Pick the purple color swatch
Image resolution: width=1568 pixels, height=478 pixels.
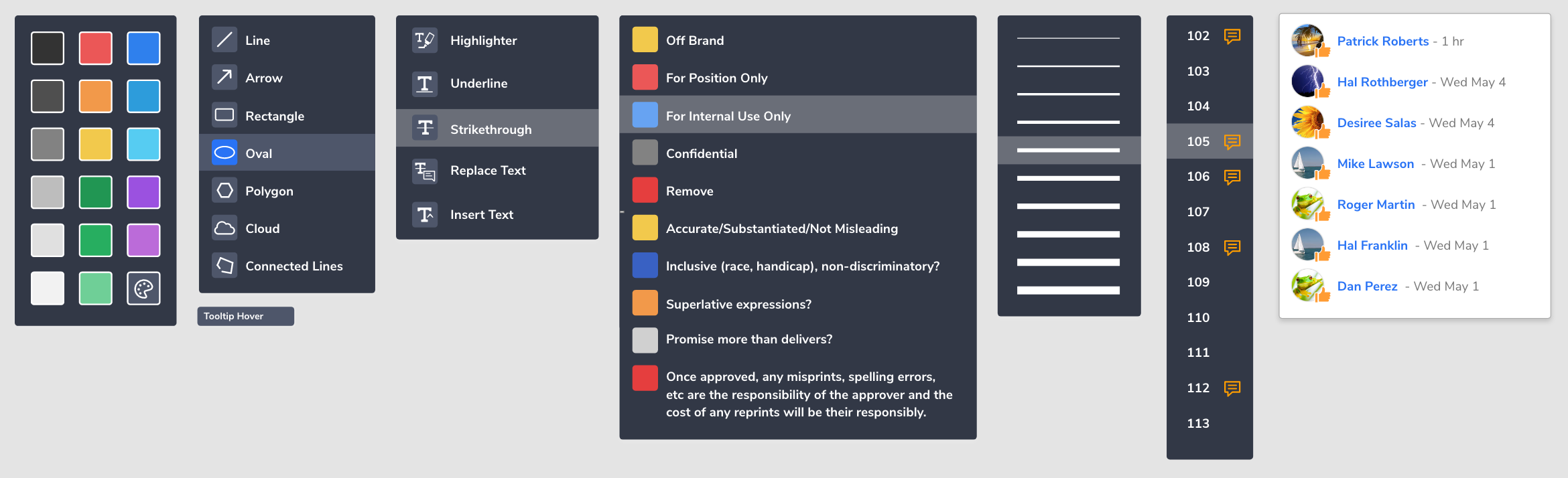coord(143,192)
